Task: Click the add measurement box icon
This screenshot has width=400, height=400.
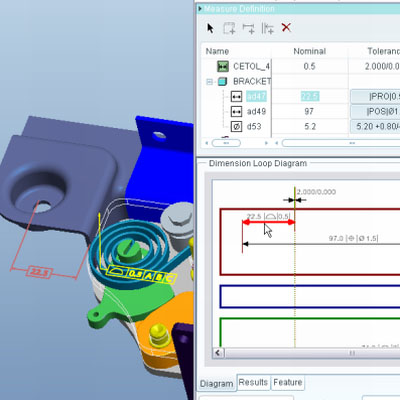Action: 229,28
